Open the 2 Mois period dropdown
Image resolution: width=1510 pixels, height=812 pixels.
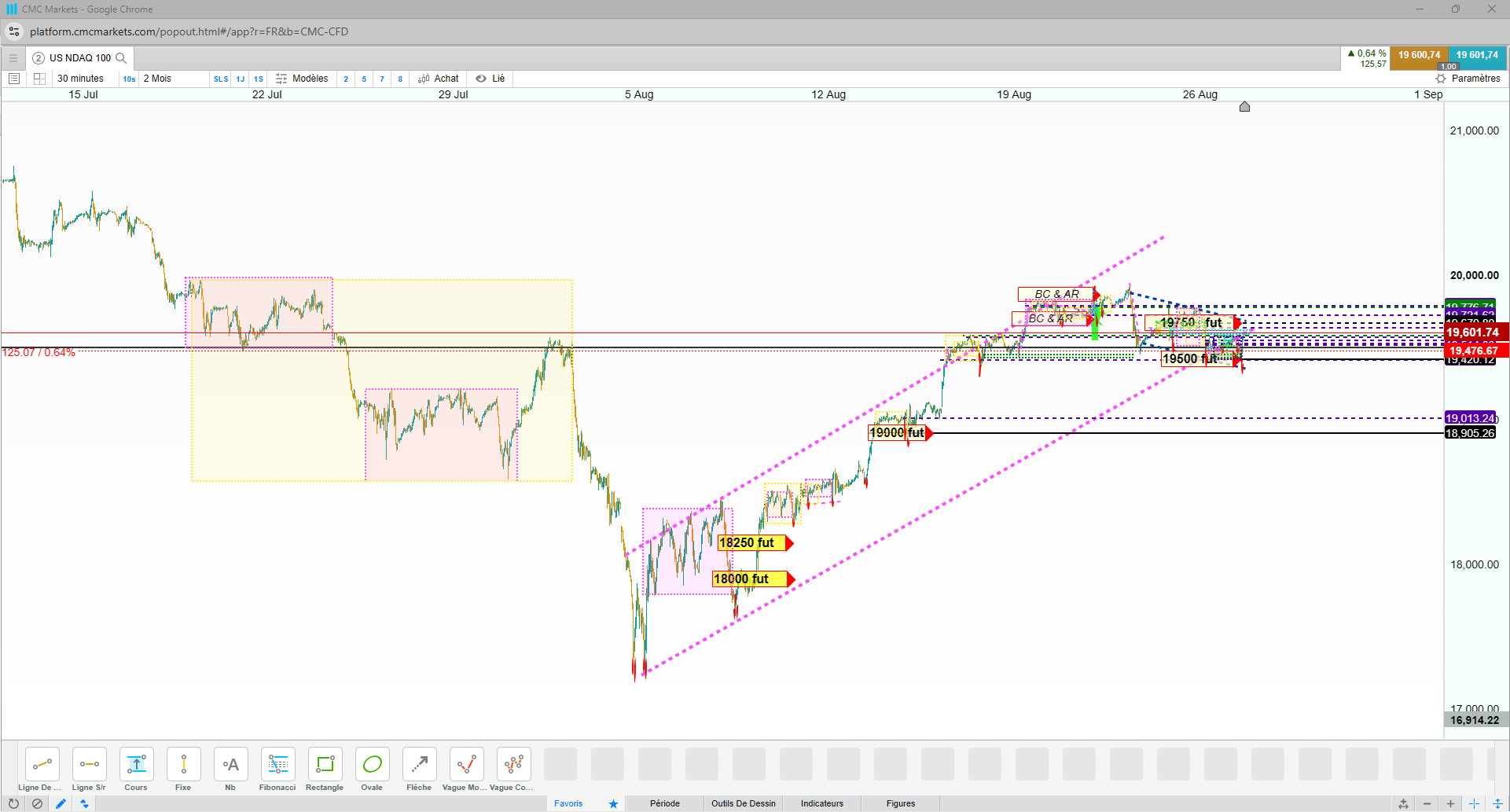tap(157, 79)
